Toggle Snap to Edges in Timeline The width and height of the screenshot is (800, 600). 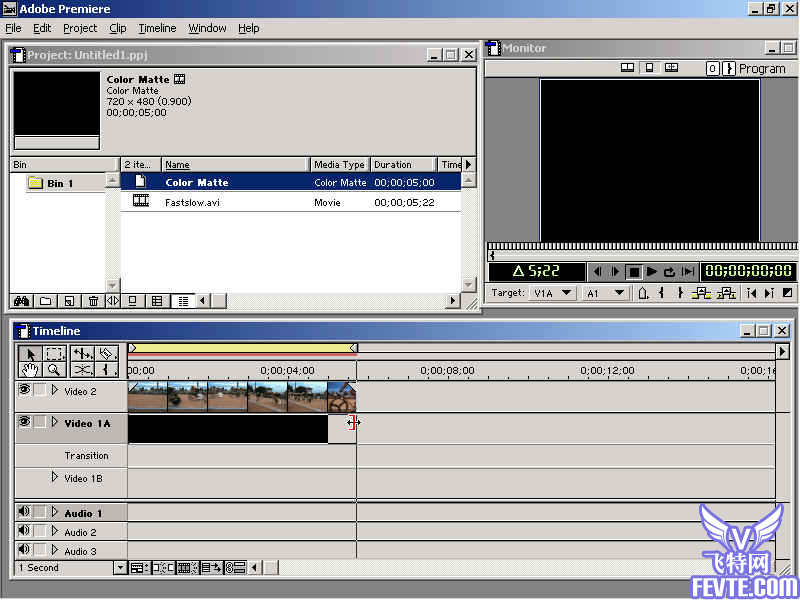[x=163, y=567]
